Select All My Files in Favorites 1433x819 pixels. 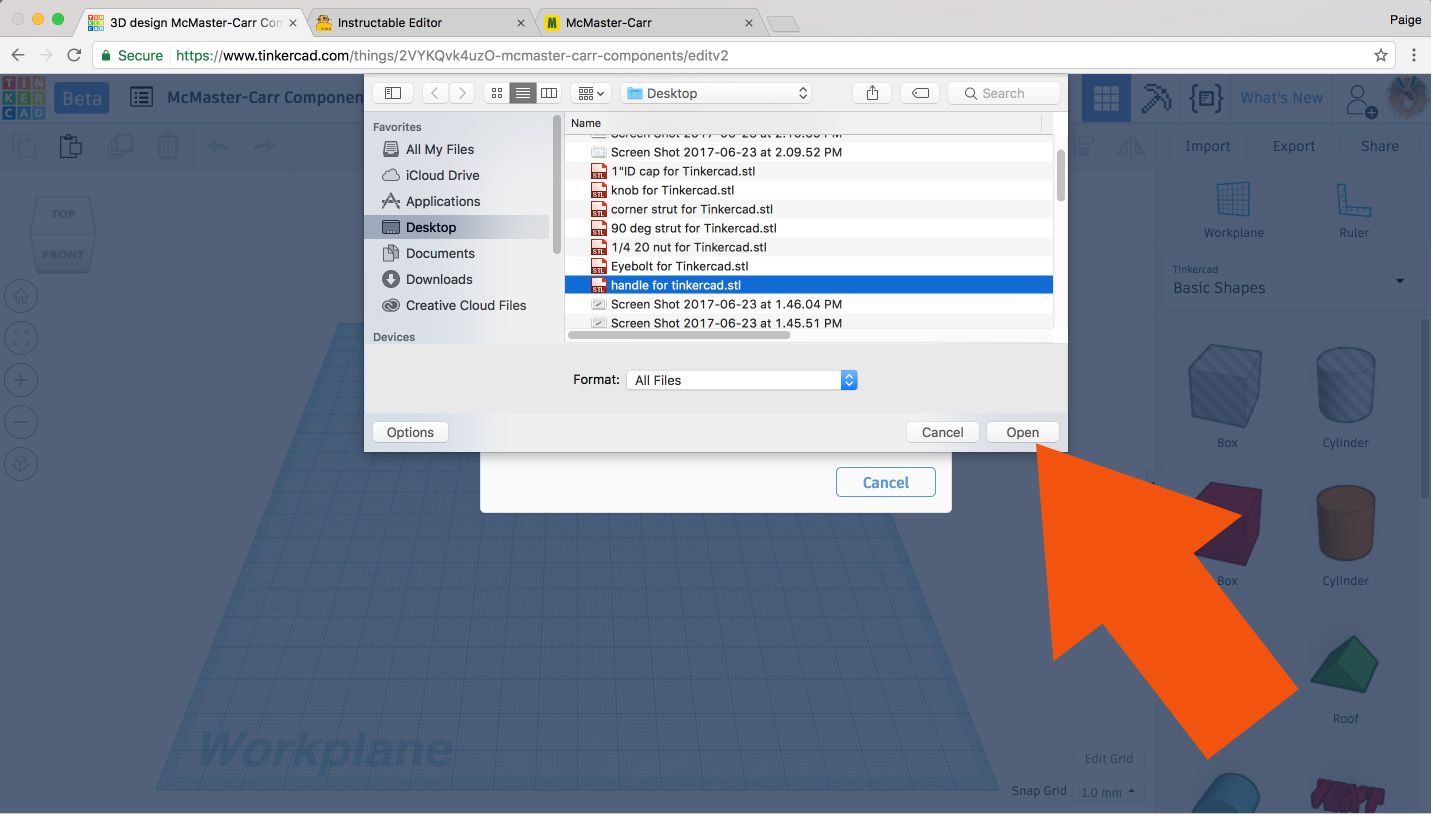(440, 149)
